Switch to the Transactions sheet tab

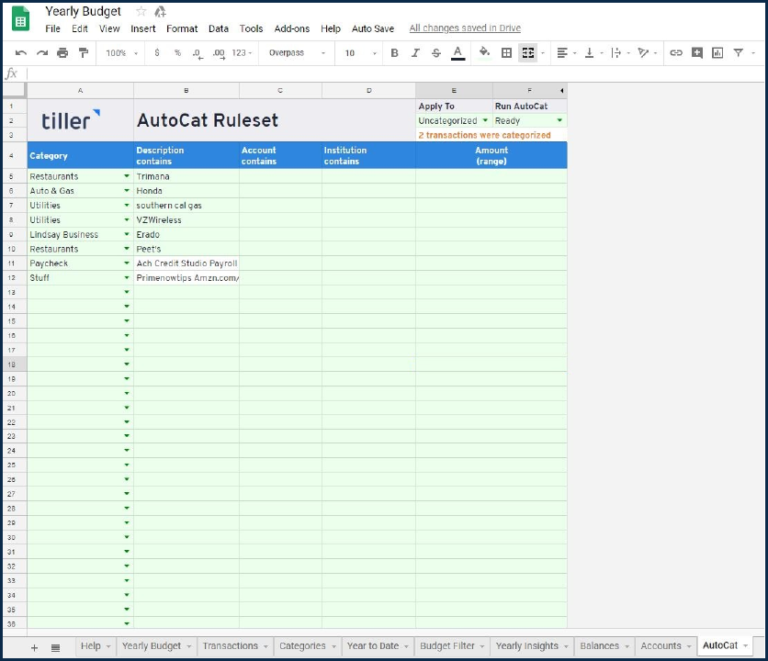230,646
